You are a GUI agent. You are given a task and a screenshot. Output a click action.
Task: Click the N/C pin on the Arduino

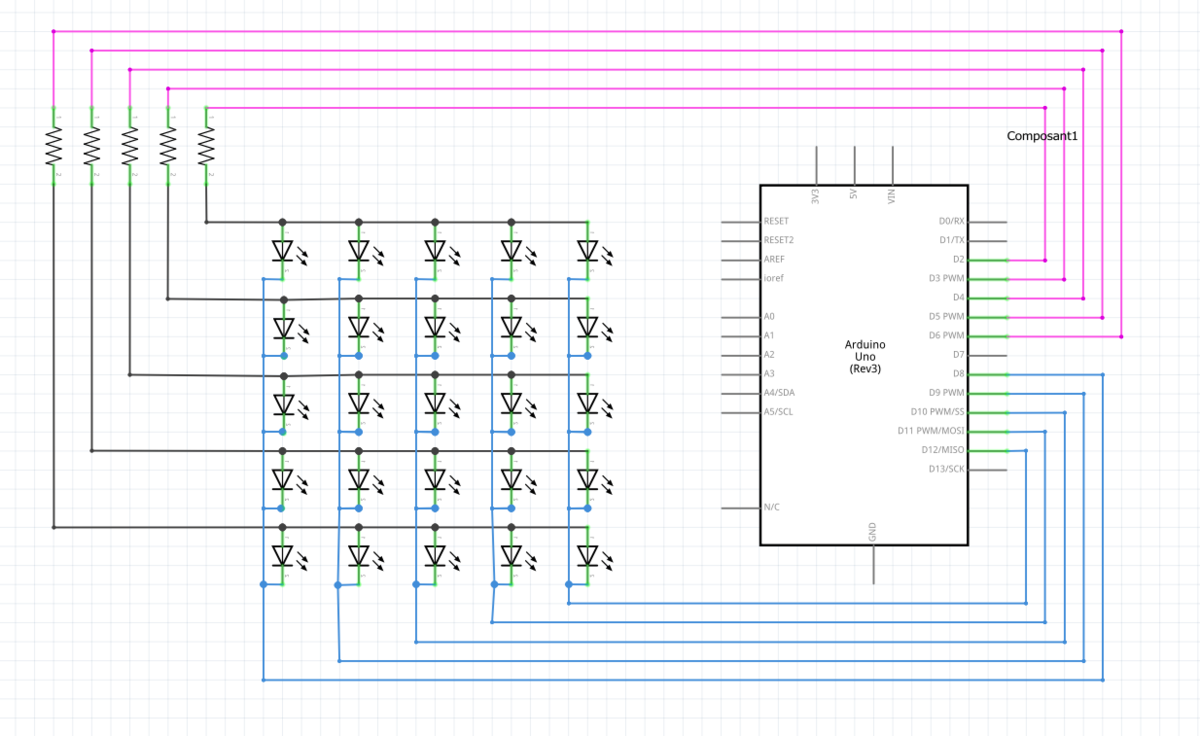click(741, 507)
